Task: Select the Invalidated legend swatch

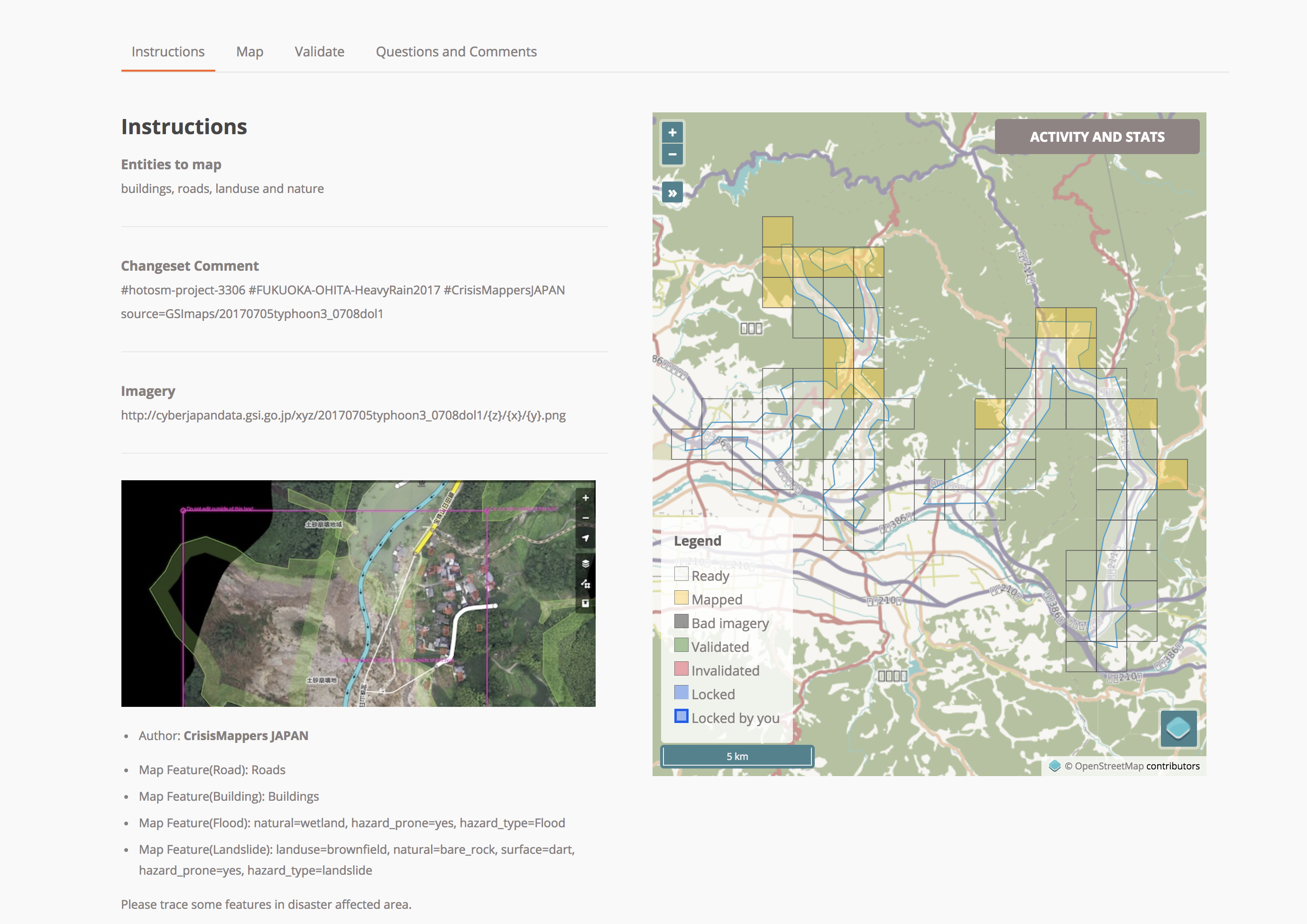Action: click(x=681, y=668)
